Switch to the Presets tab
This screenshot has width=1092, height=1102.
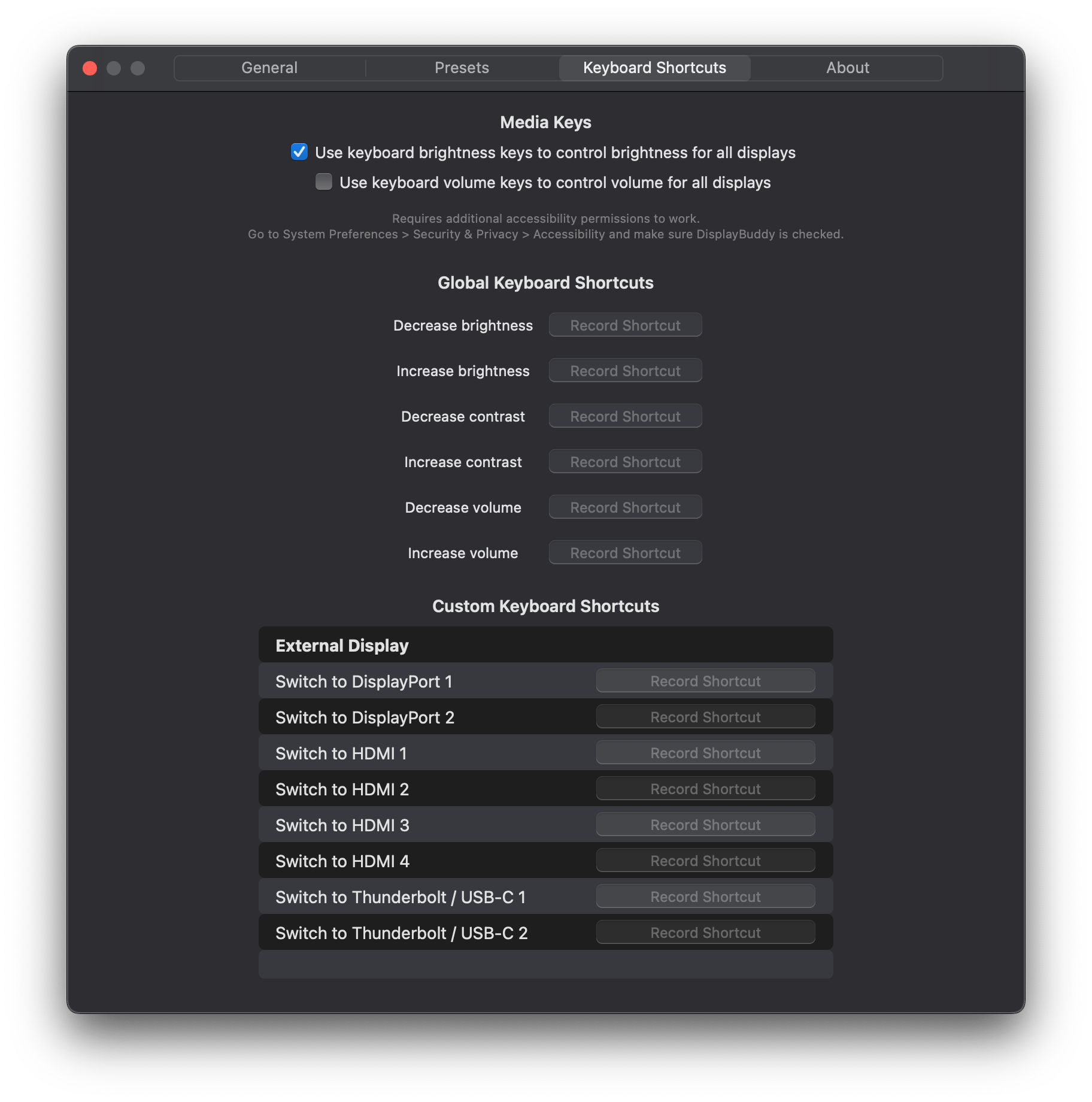pyautogui.click(x=462, y=68)
